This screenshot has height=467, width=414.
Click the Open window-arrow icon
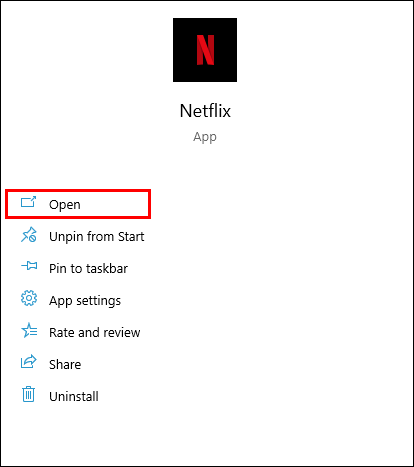pos(28,202)
